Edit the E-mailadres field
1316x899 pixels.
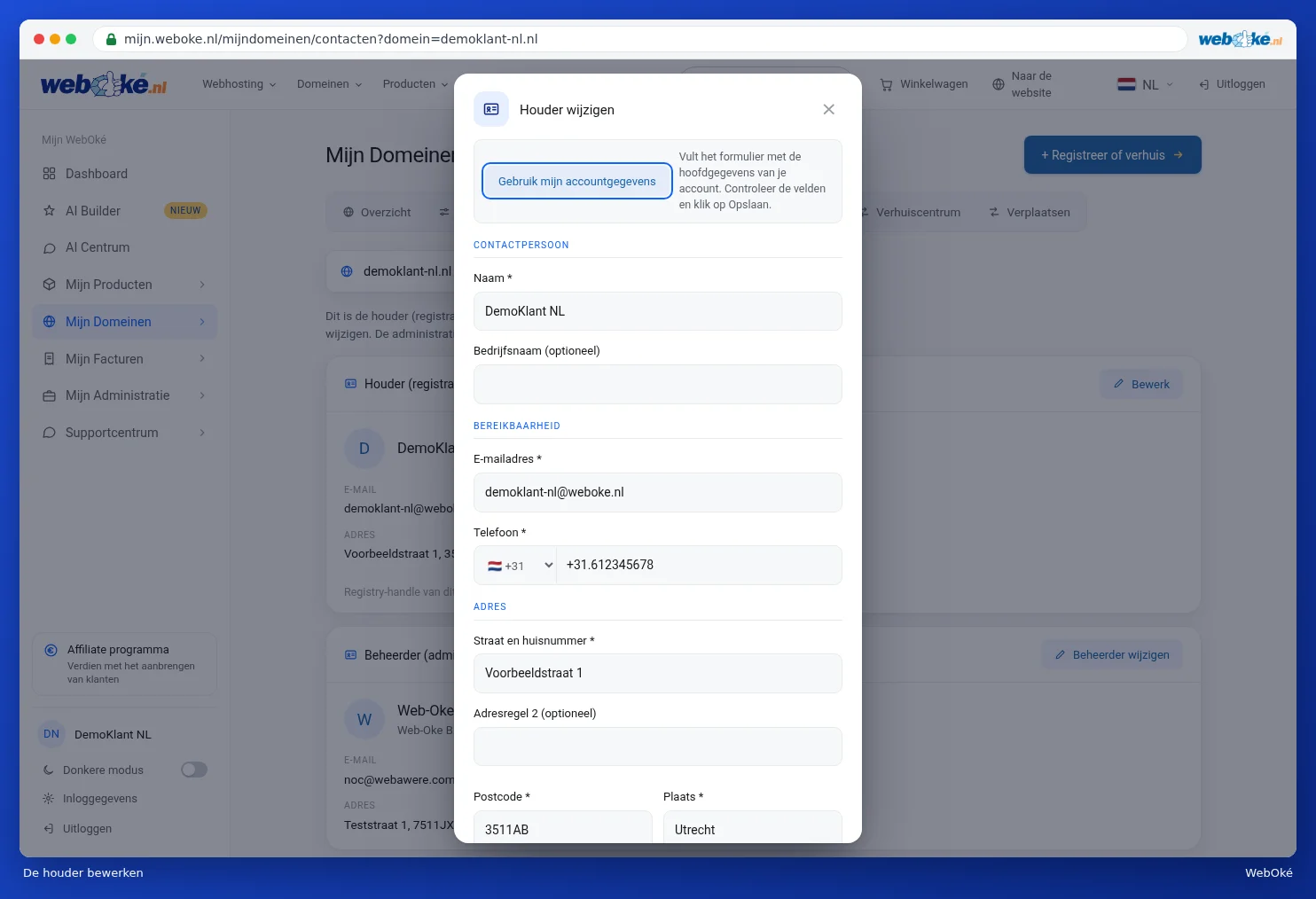point(658,492)
